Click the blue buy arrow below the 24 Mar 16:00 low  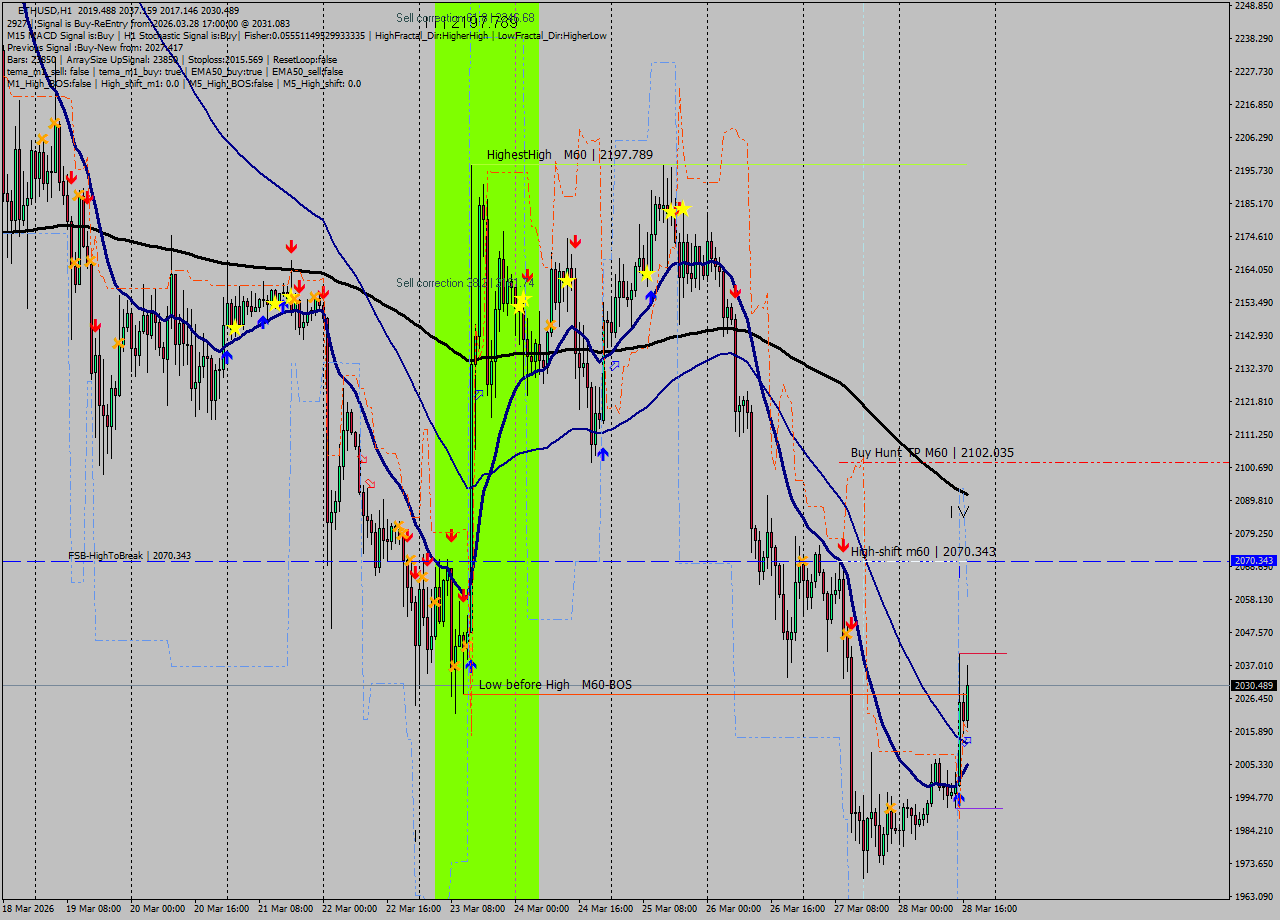(x=602, y=454)
